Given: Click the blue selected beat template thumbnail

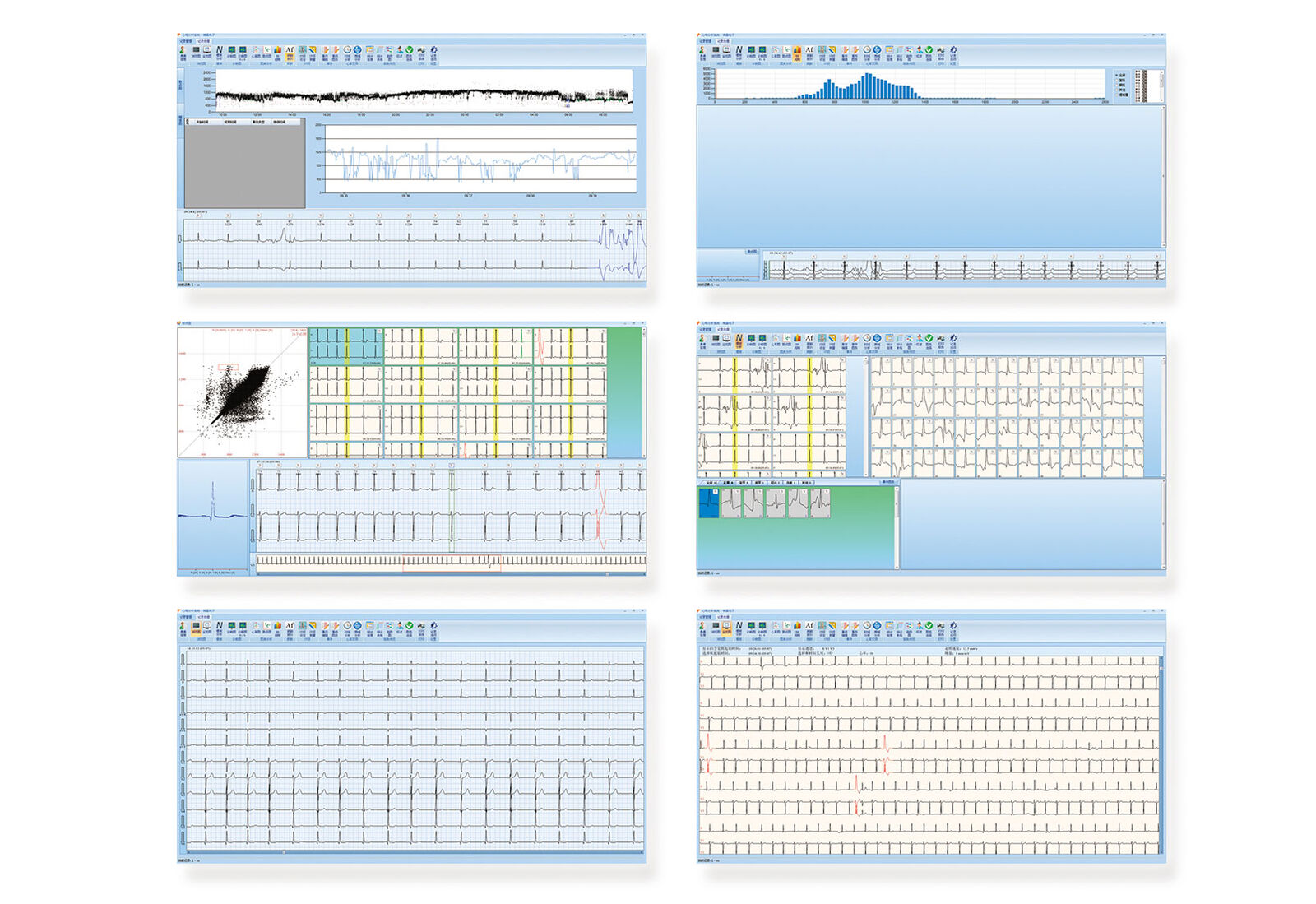Looking at the screenshot, I should (x=708, y=503).
